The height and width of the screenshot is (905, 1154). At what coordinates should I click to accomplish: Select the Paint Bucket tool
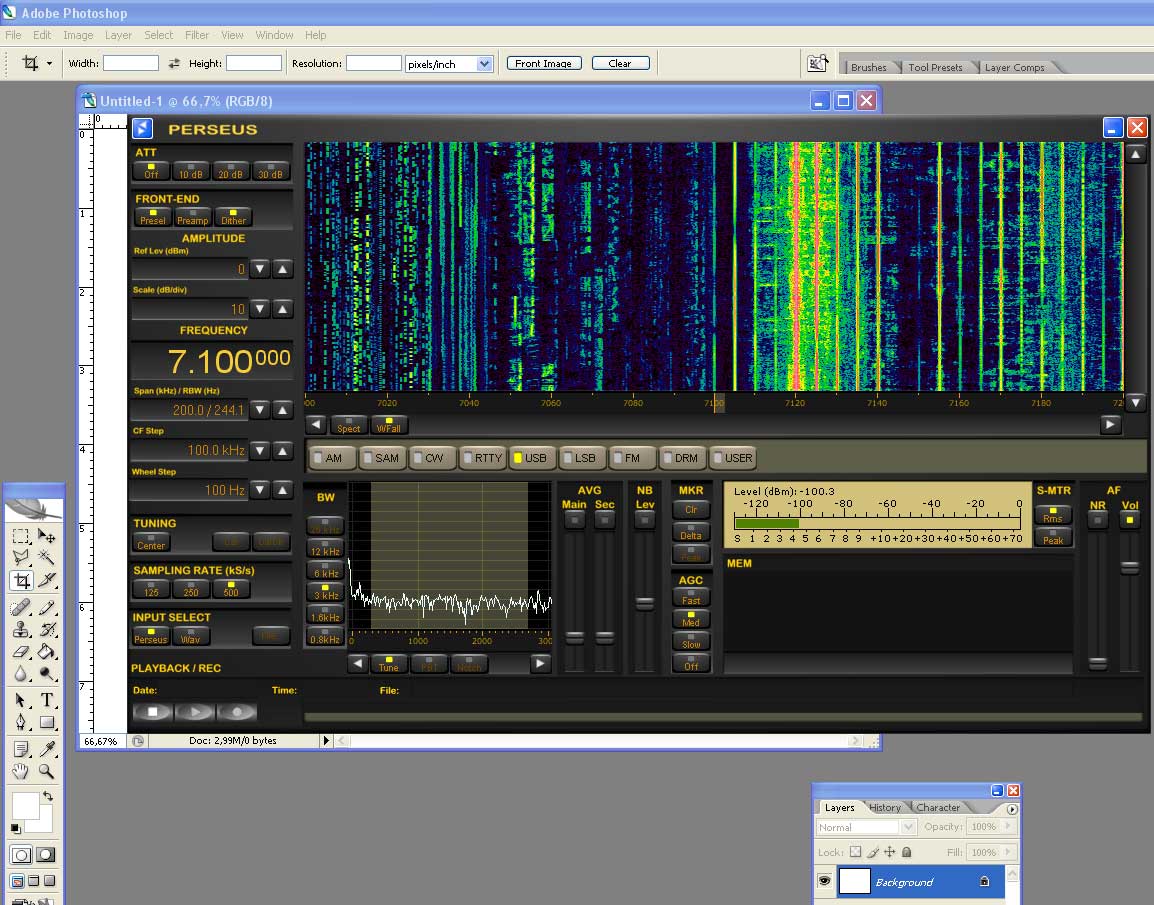click(46, 651)
